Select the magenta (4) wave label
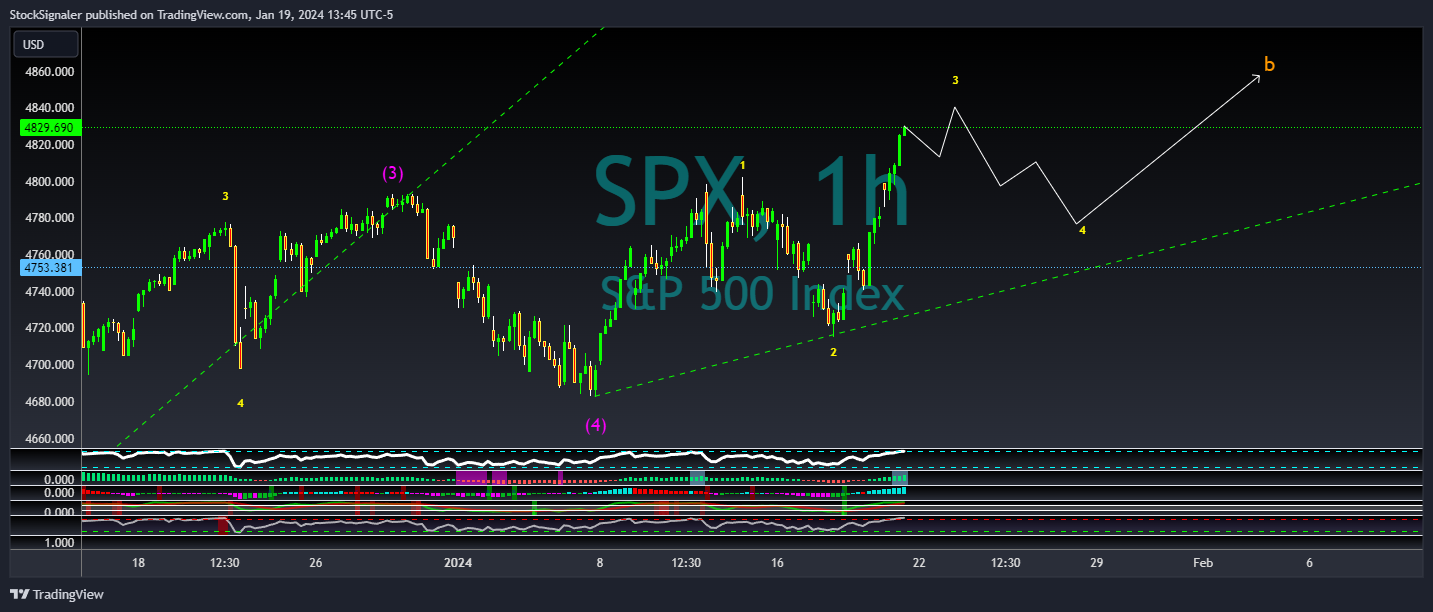The image size is (1433, 612). point(595,424)
